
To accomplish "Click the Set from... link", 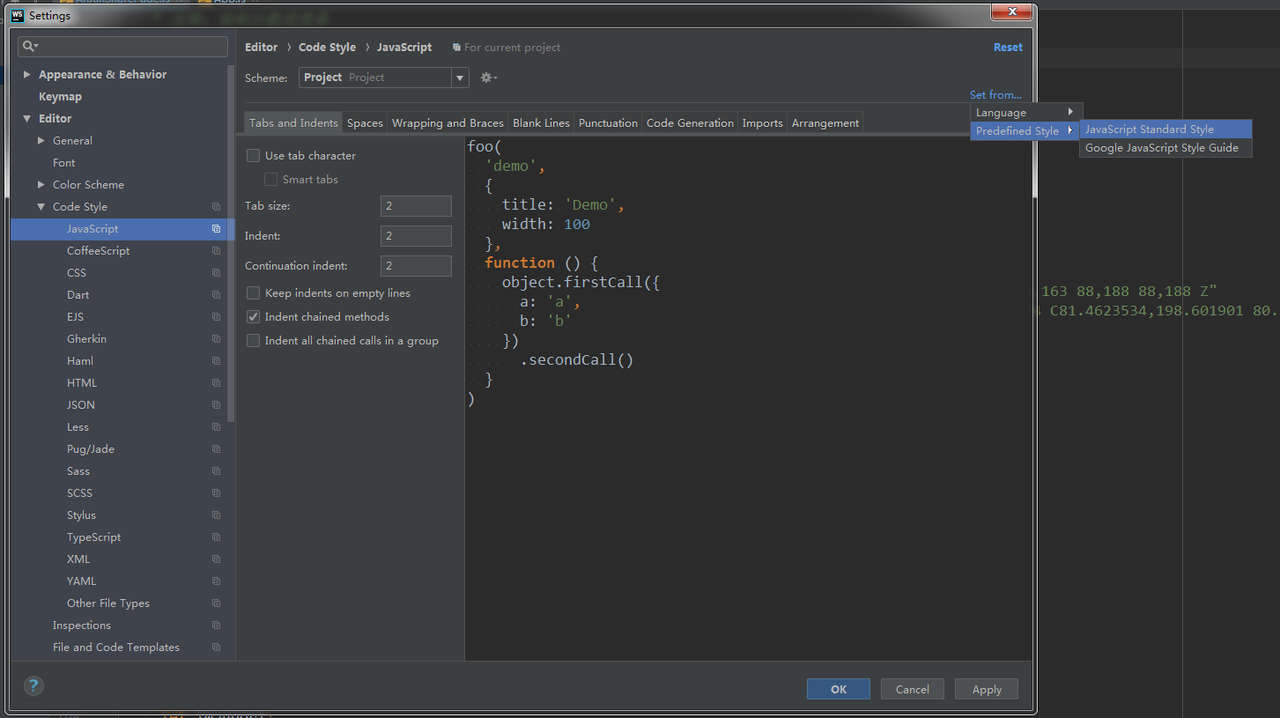I will coord(996,95).
